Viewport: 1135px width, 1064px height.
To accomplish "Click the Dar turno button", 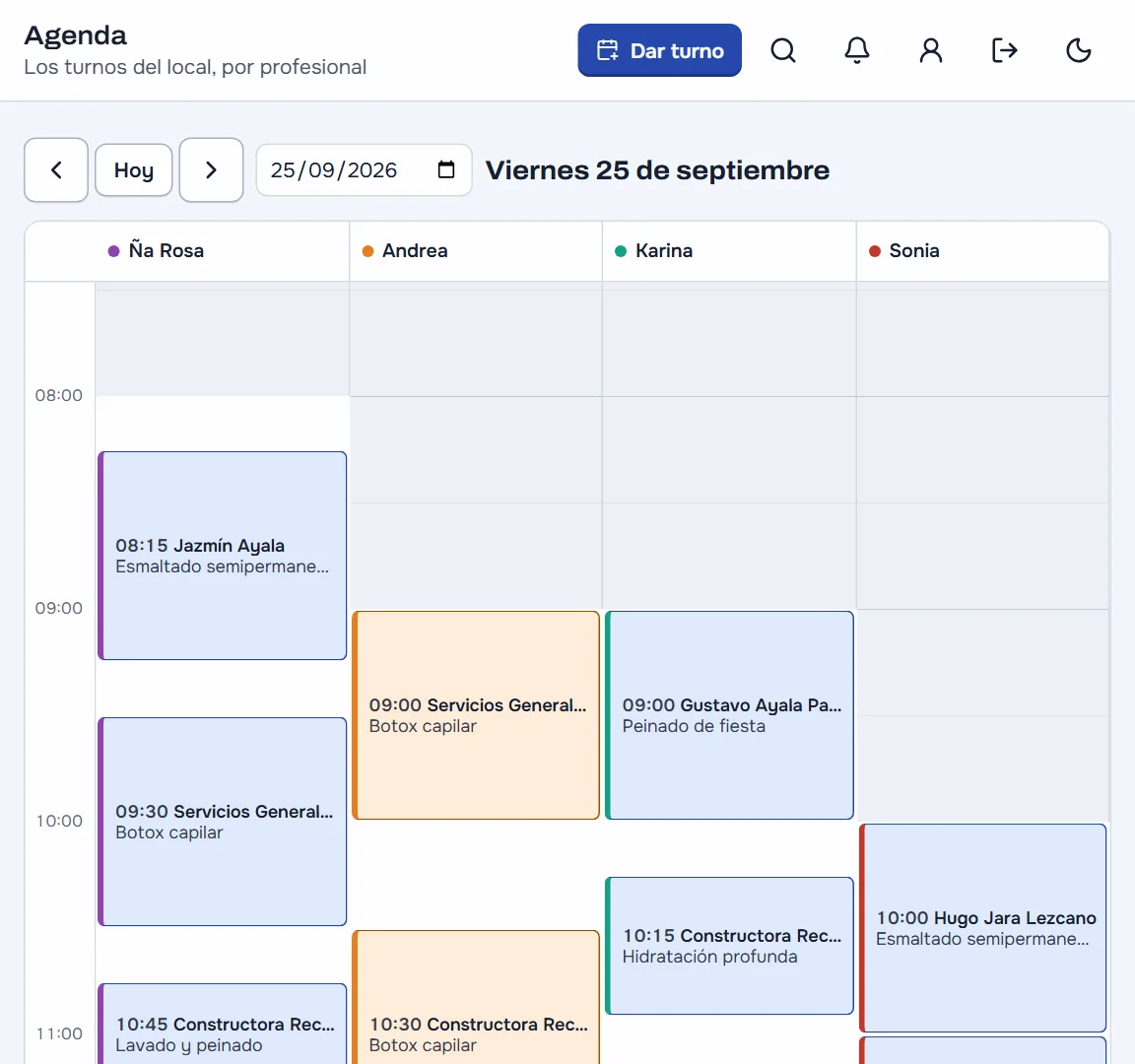I will click(659, 50).
